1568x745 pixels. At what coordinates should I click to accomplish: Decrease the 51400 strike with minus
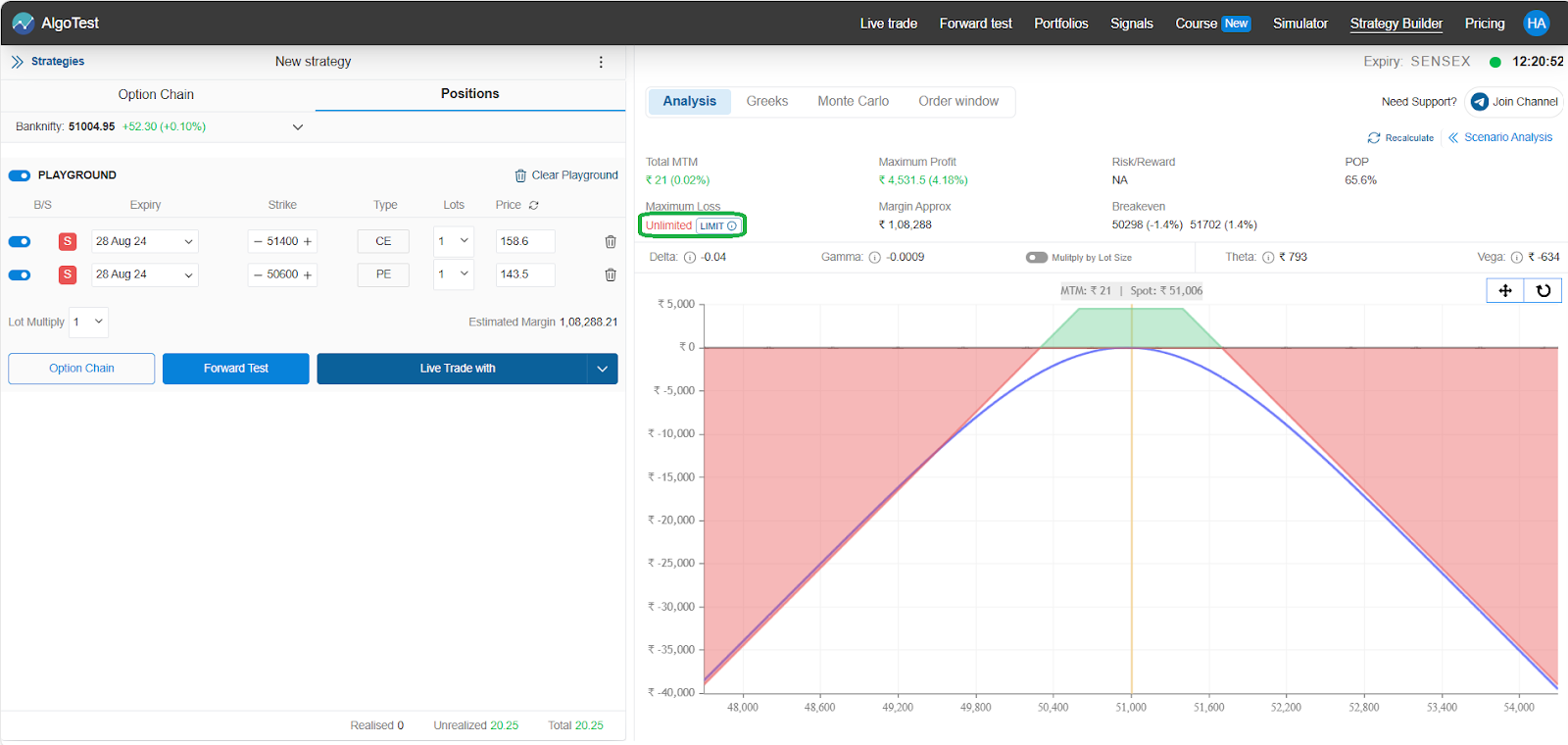[x=258, y=241]
